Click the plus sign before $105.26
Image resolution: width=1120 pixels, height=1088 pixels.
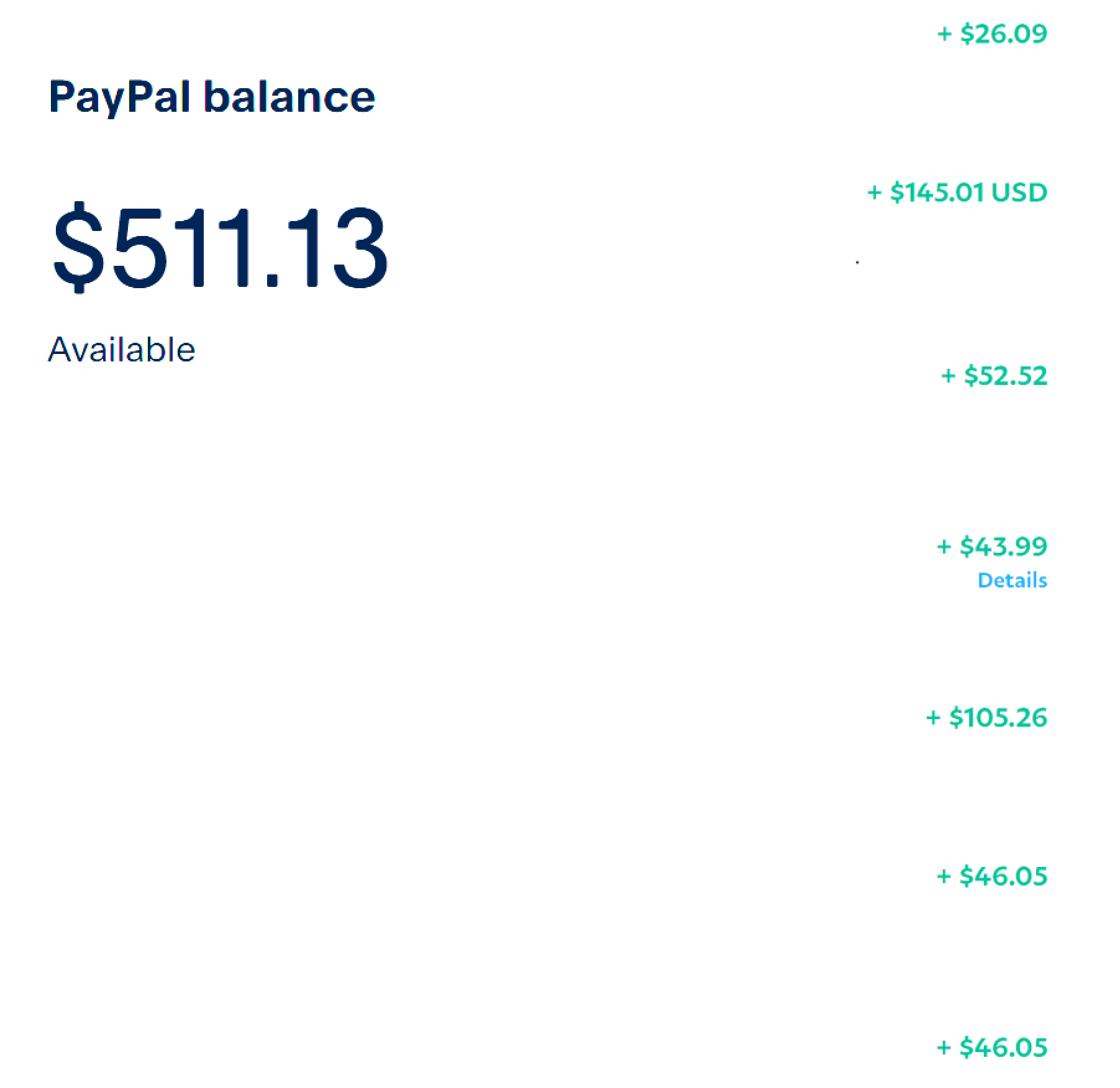(x=933, y=718)
